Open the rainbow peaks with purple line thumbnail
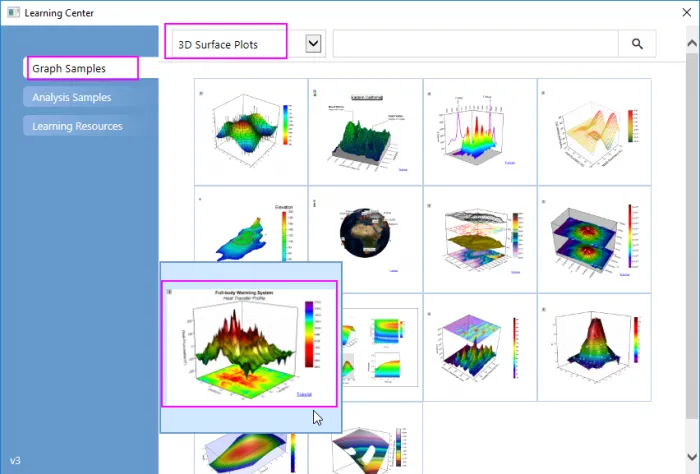Viewport: 700px width, 474px height. pyautogui.click(x=480, y=132)
